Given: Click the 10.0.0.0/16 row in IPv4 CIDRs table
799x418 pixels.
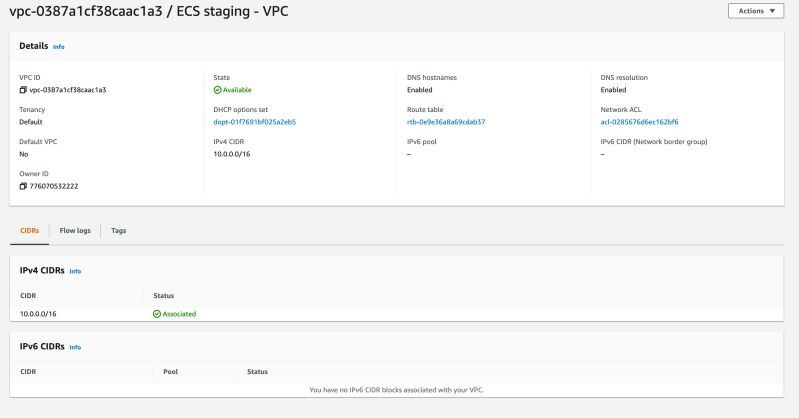Looking at the screenshot, I should [396, 314].
